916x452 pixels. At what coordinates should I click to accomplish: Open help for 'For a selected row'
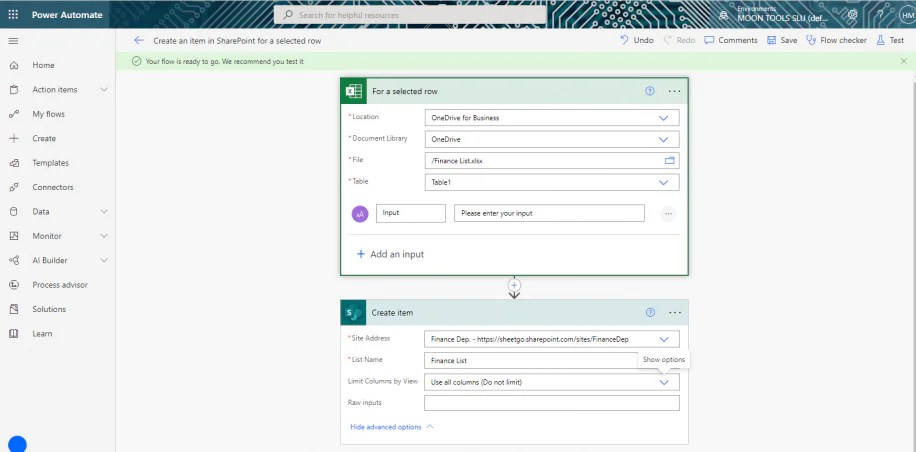pos(650,91)
